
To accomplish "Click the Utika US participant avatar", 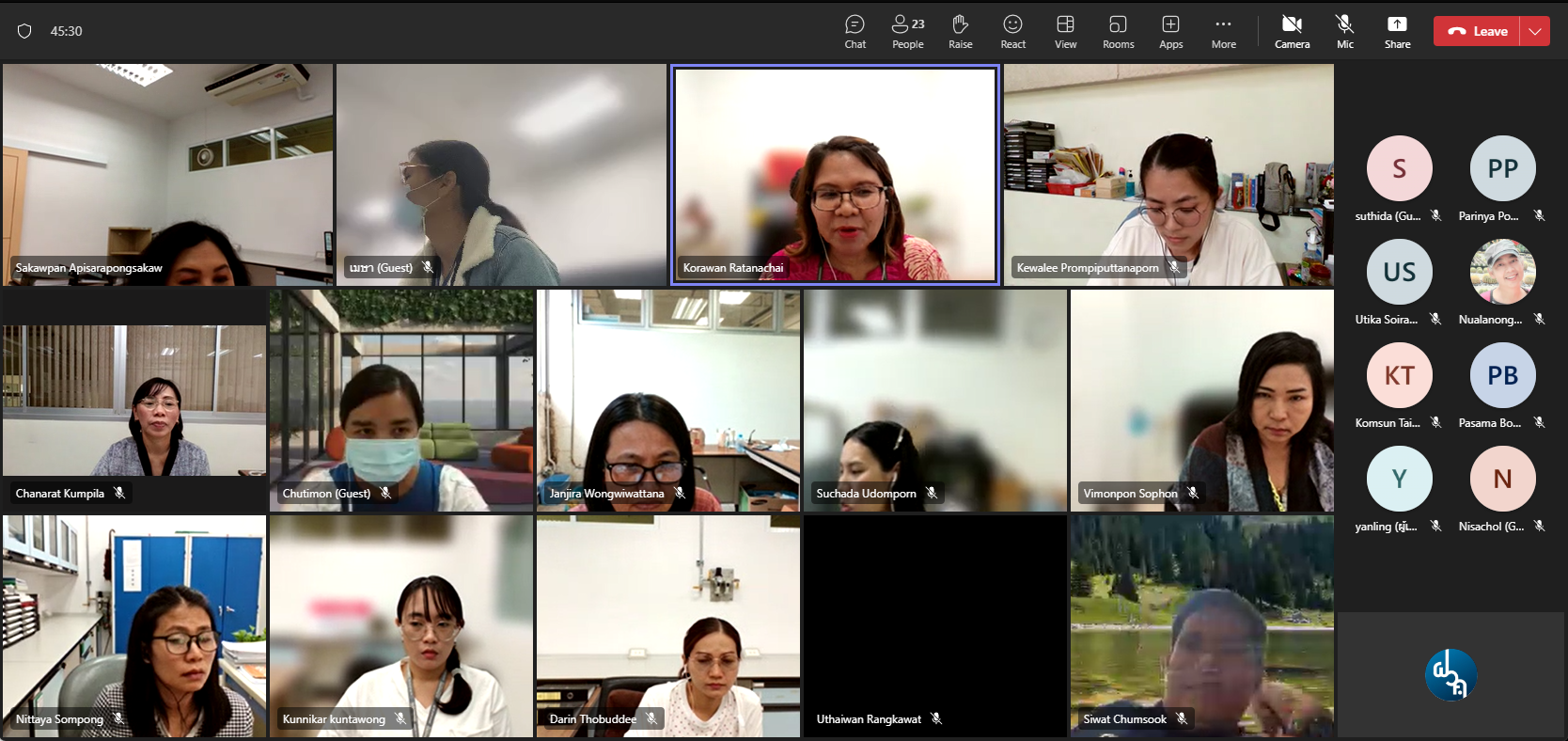I will [1399, 272].
